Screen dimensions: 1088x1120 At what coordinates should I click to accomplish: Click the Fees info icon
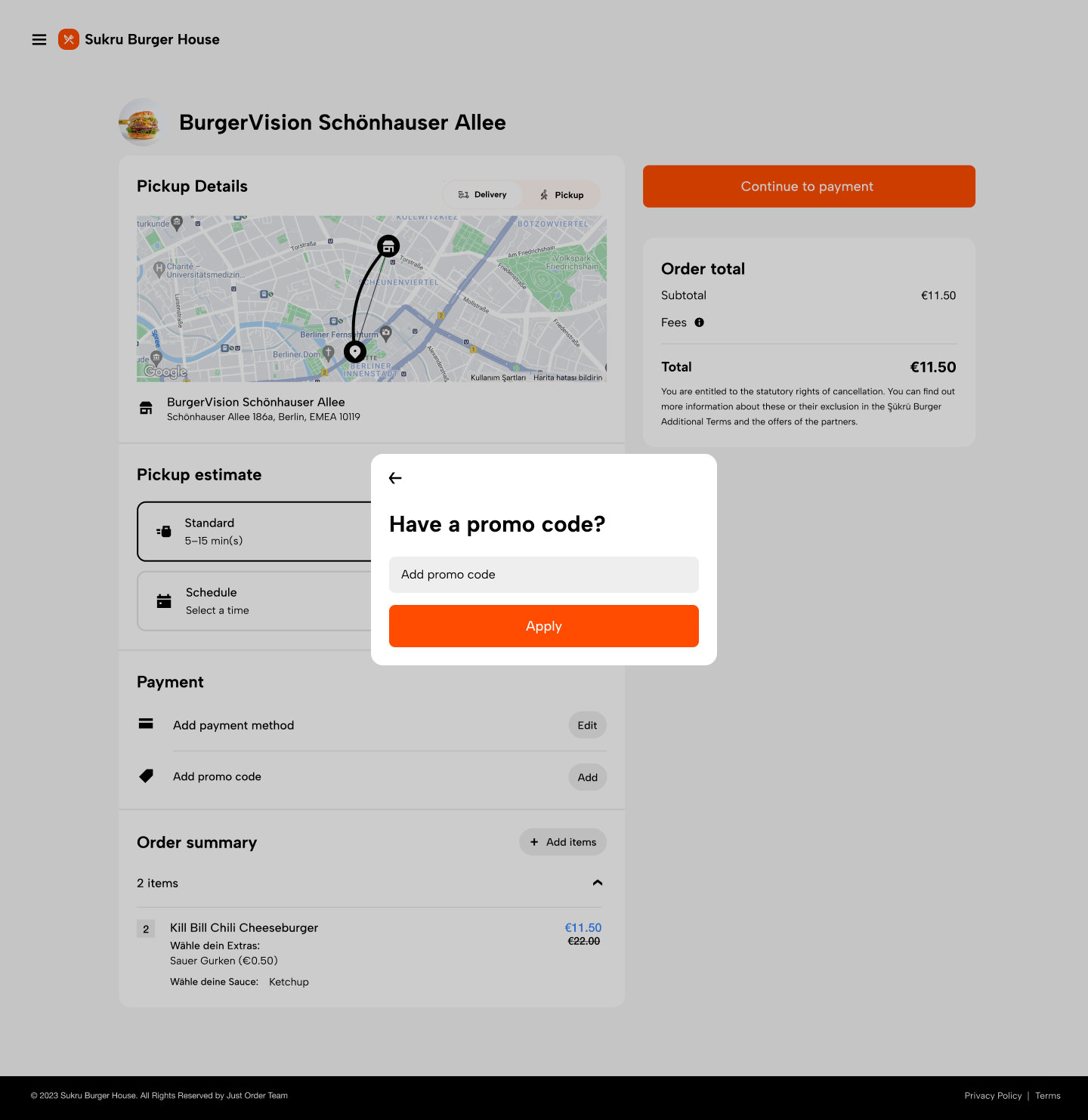click(x=700, y=322)
